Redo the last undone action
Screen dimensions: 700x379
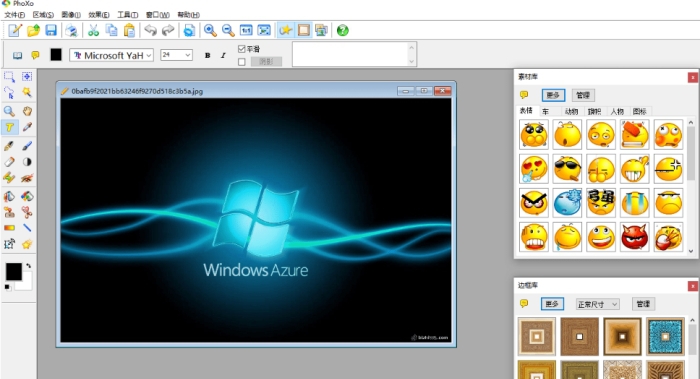(x=168, y=30)
